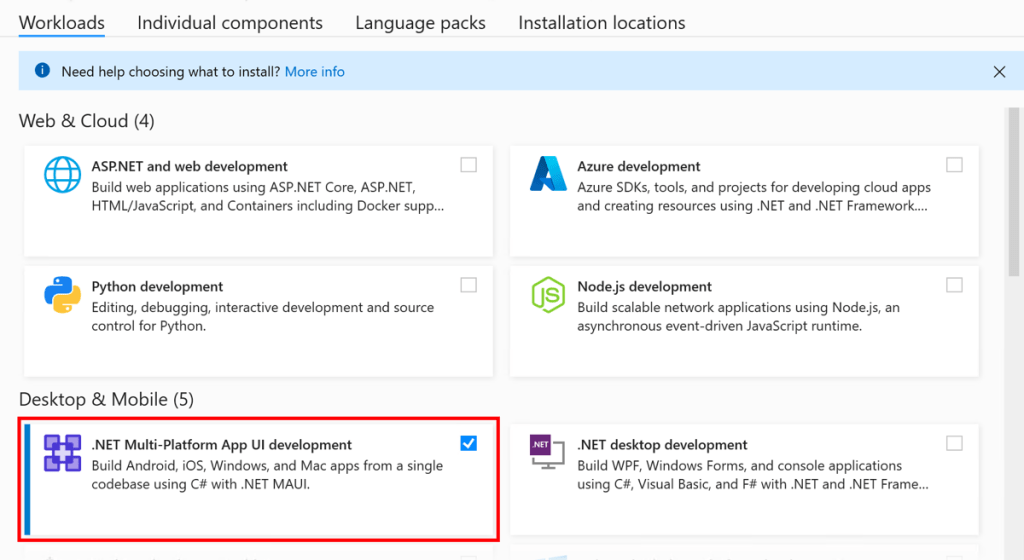Image resolution: width=1024 pixels, height=560 pixels.
Task: Tick the Python development checkbox
Action: click(x=468, y=285)
